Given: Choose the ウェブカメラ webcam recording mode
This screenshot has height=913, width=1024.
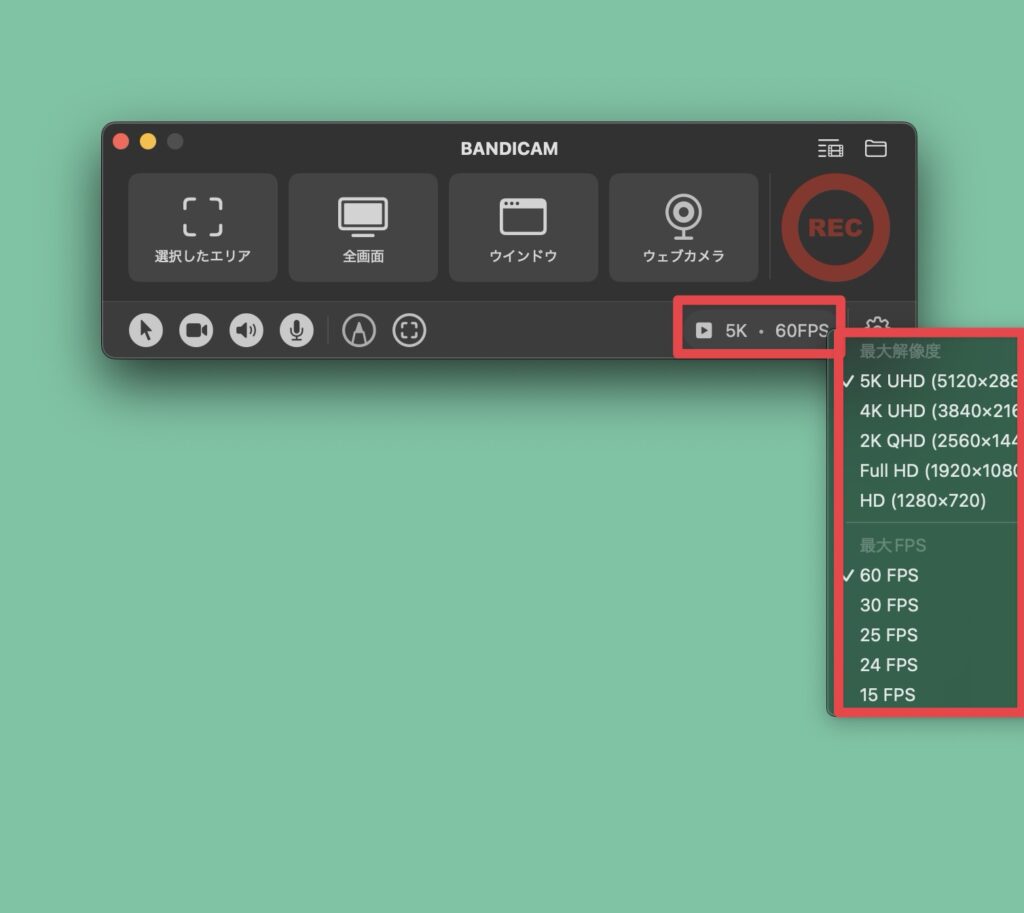Looking at the screenshot, I should point(683,228).
